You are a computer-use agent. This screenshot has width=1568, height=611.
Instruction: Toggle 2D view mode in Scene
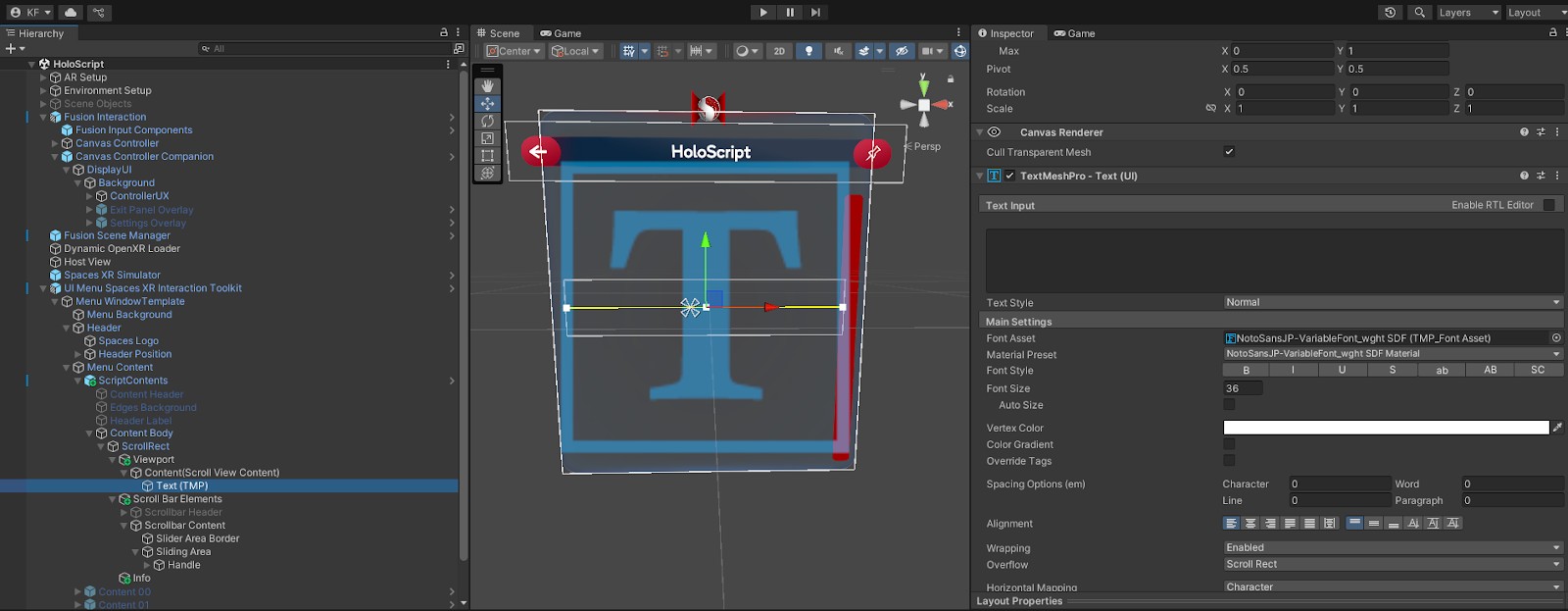[779, 51]
